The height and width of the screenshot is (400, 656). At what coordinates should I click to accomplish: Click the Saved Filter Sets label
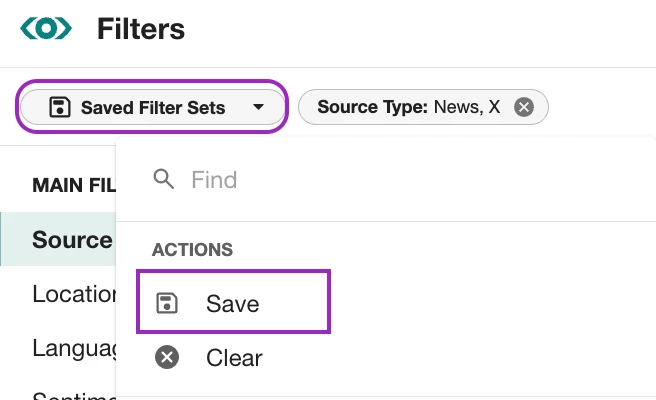(x=153, y=107)
